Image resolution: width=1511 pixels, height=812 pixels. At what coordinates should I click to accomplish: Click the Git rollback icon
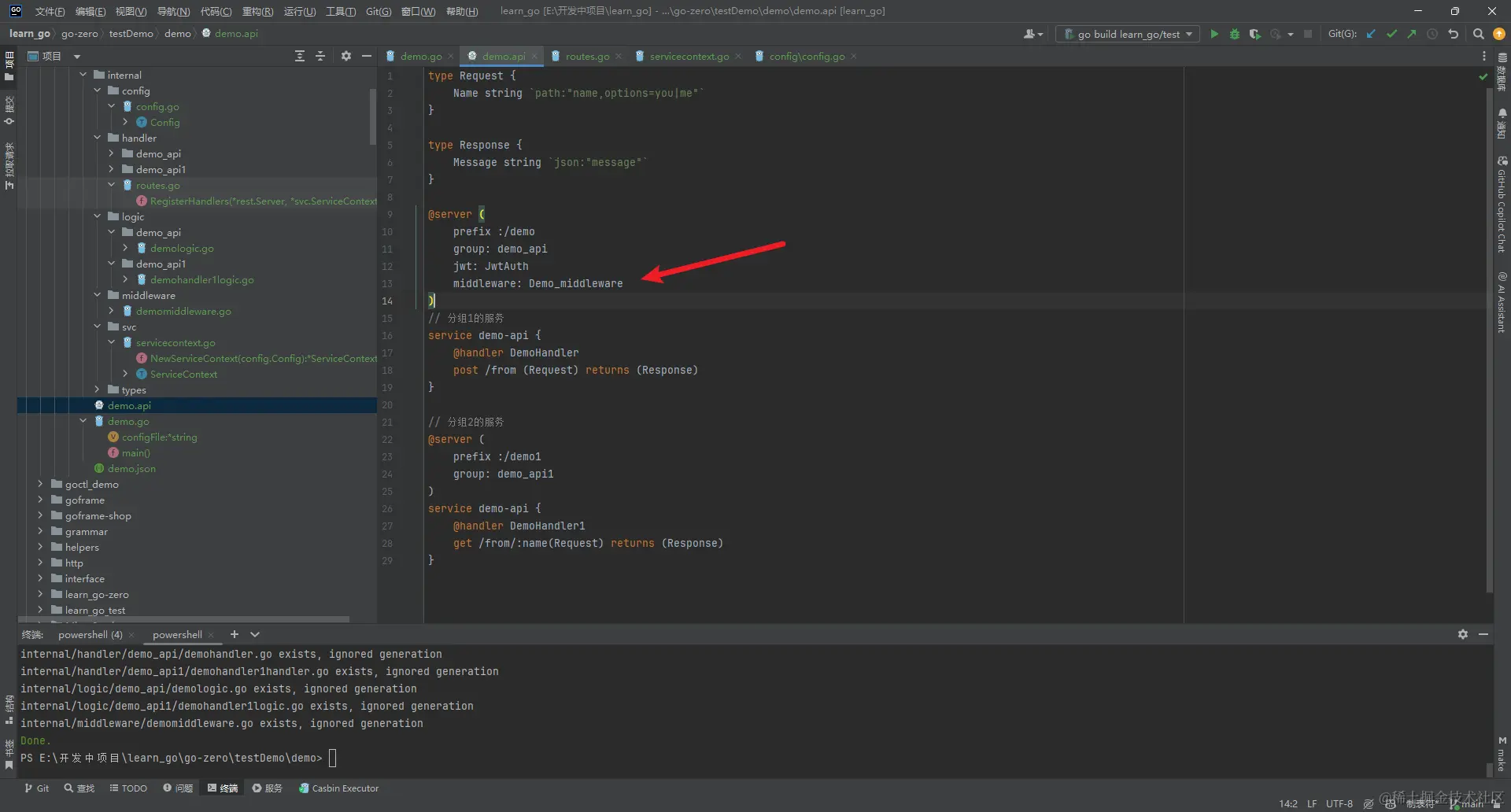coord(1454,34)
